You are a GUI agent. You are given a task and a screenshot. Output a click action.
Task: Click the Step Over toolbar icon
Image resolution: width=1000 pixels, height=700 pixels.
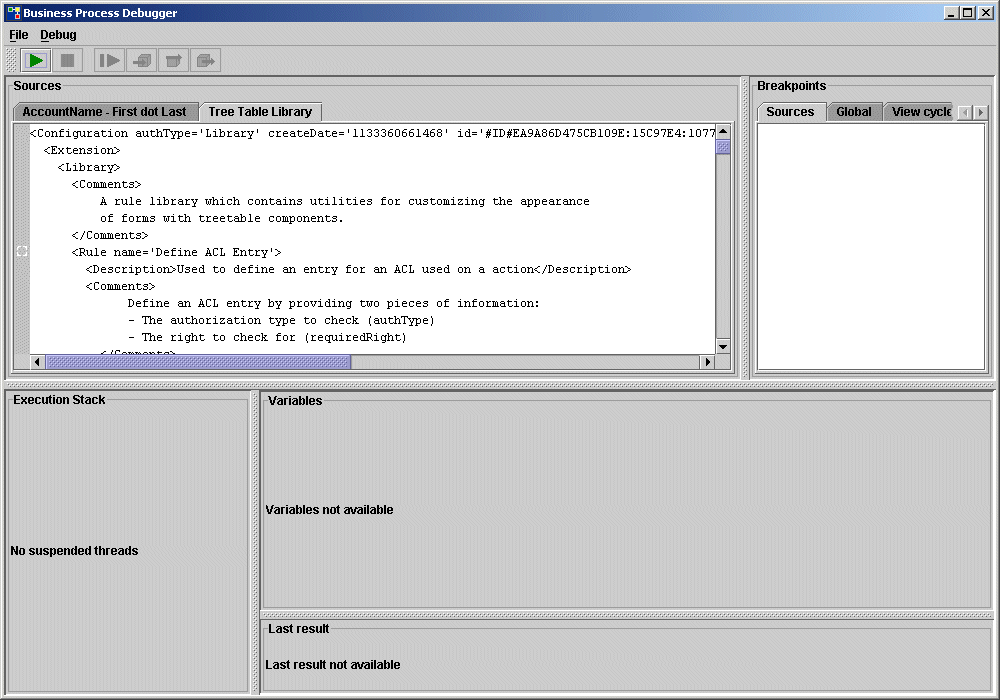pos(173,61)
